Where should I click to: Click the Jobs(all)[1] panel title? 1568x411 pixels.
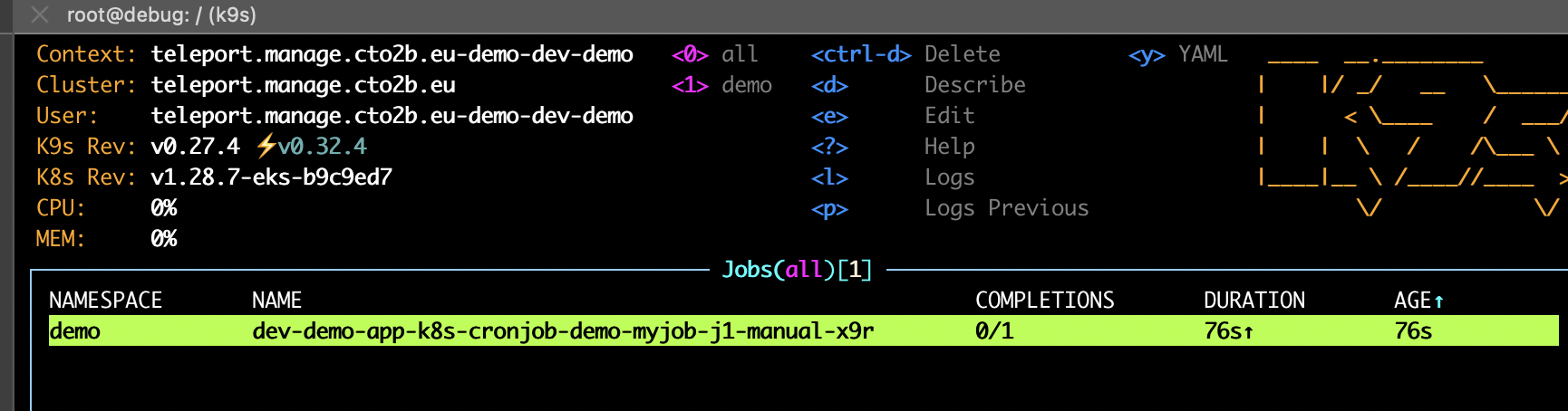797,270
